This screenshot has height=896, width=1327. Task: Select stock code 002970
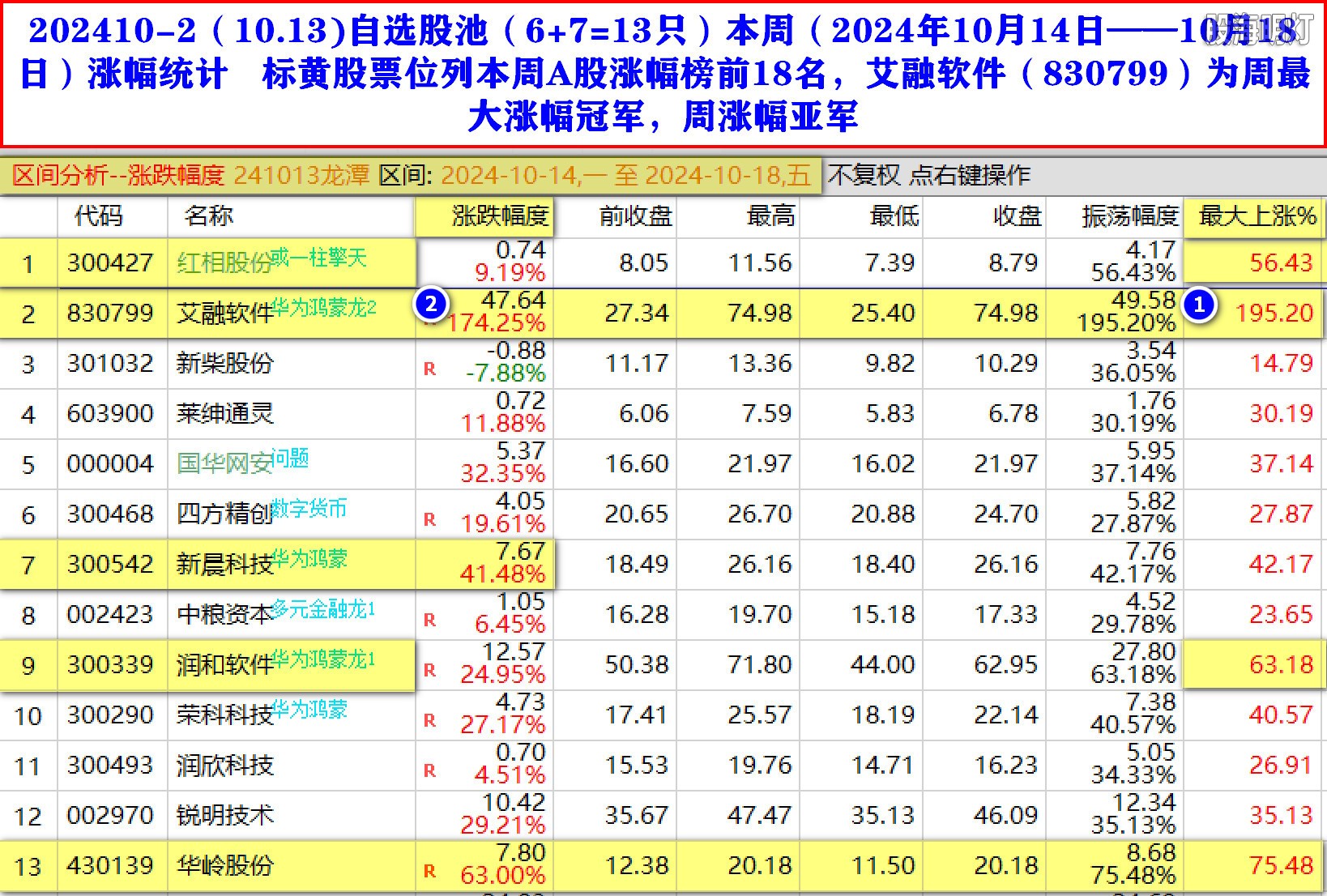tap(110, 816)
